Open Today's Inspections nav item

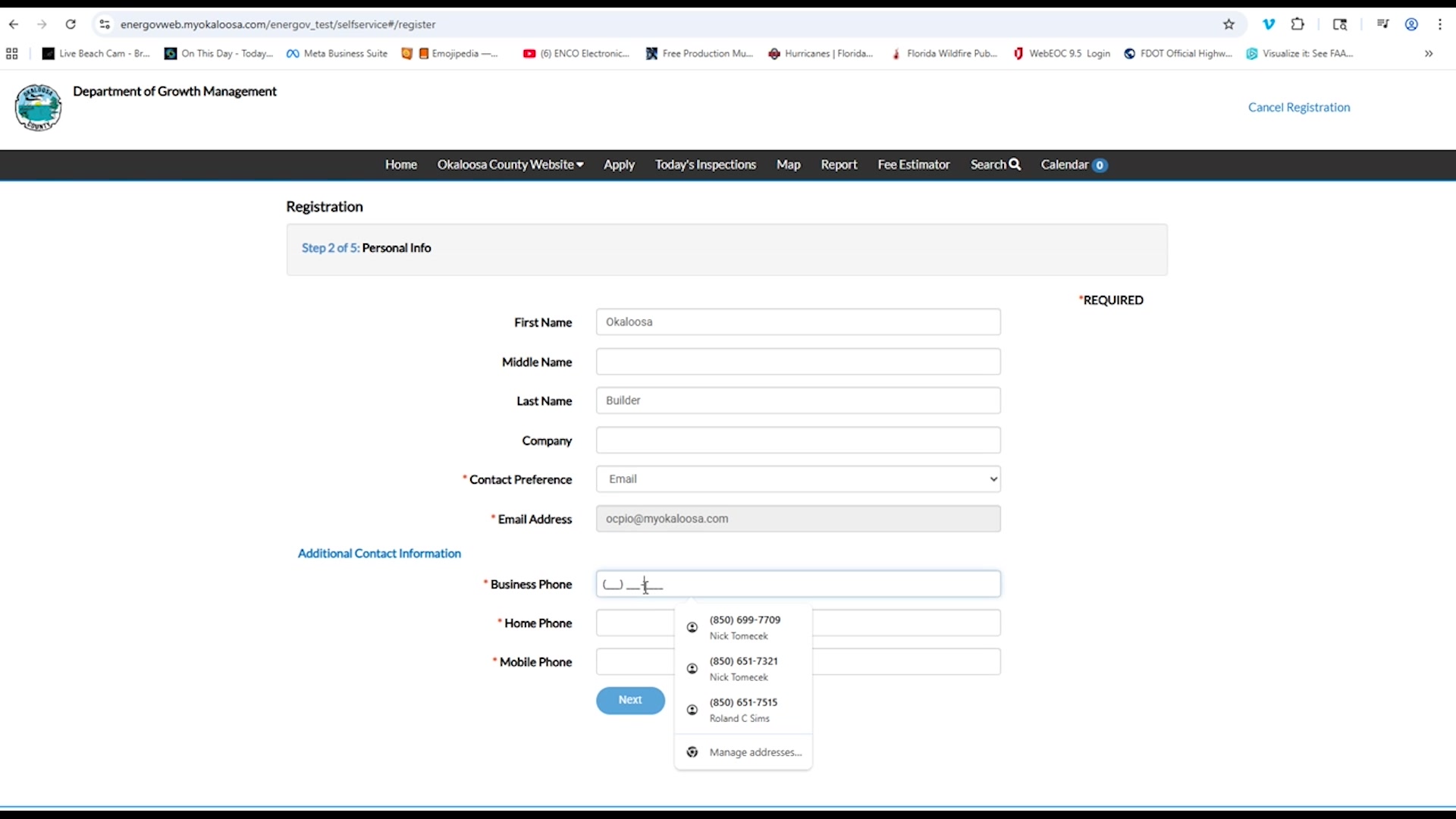tap(705, 165)
